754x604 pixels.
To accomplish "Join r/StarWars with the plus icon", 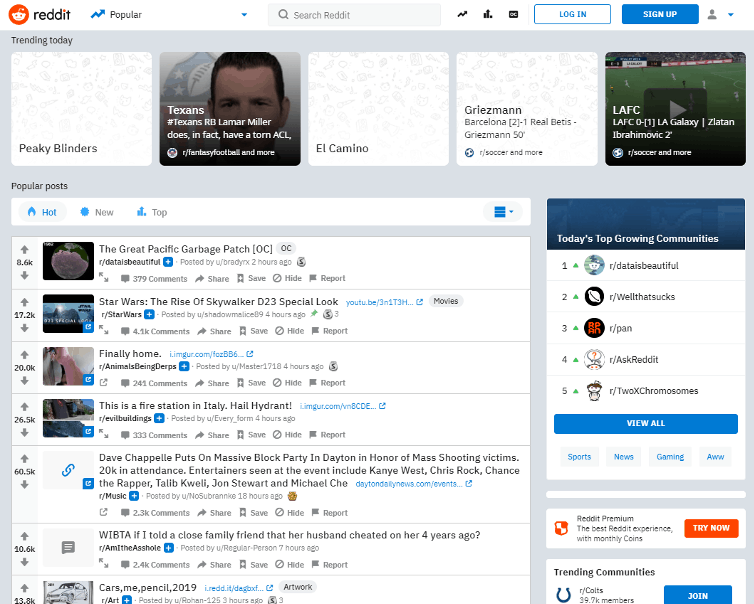I will 149,315.
